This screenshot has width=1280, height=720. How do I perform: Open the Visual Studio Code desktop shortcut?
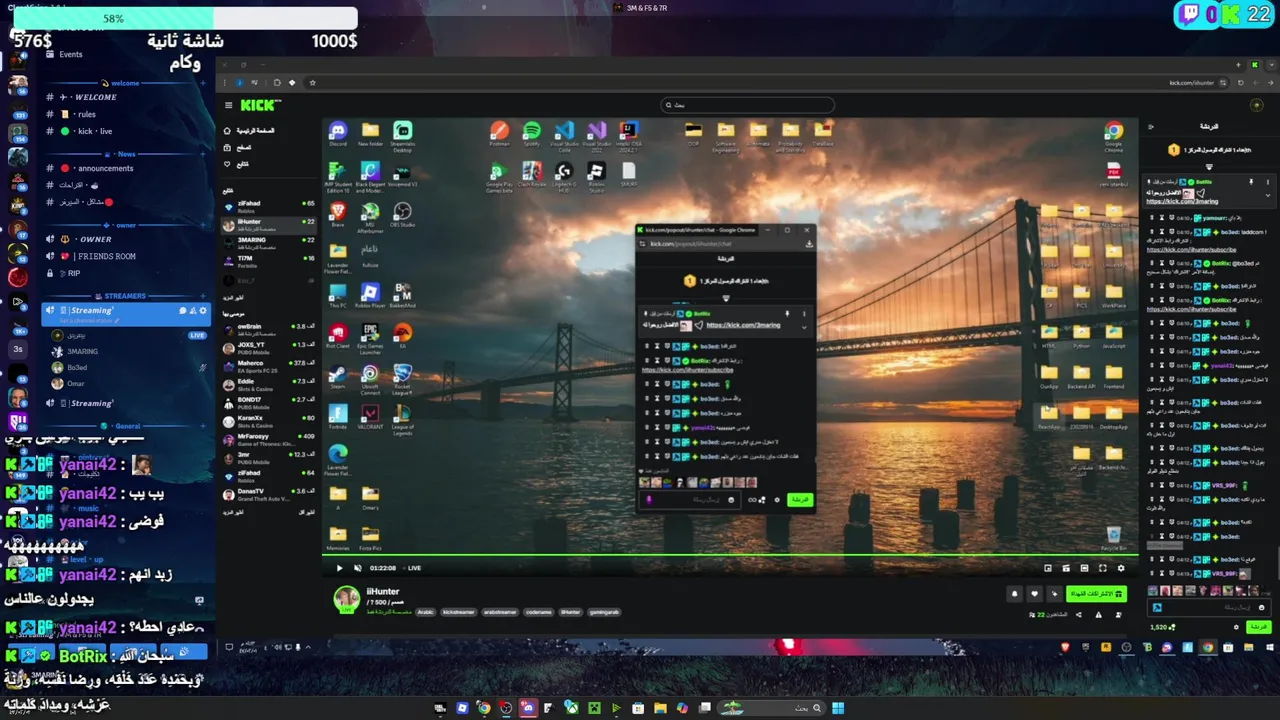[x=564, y=136]
